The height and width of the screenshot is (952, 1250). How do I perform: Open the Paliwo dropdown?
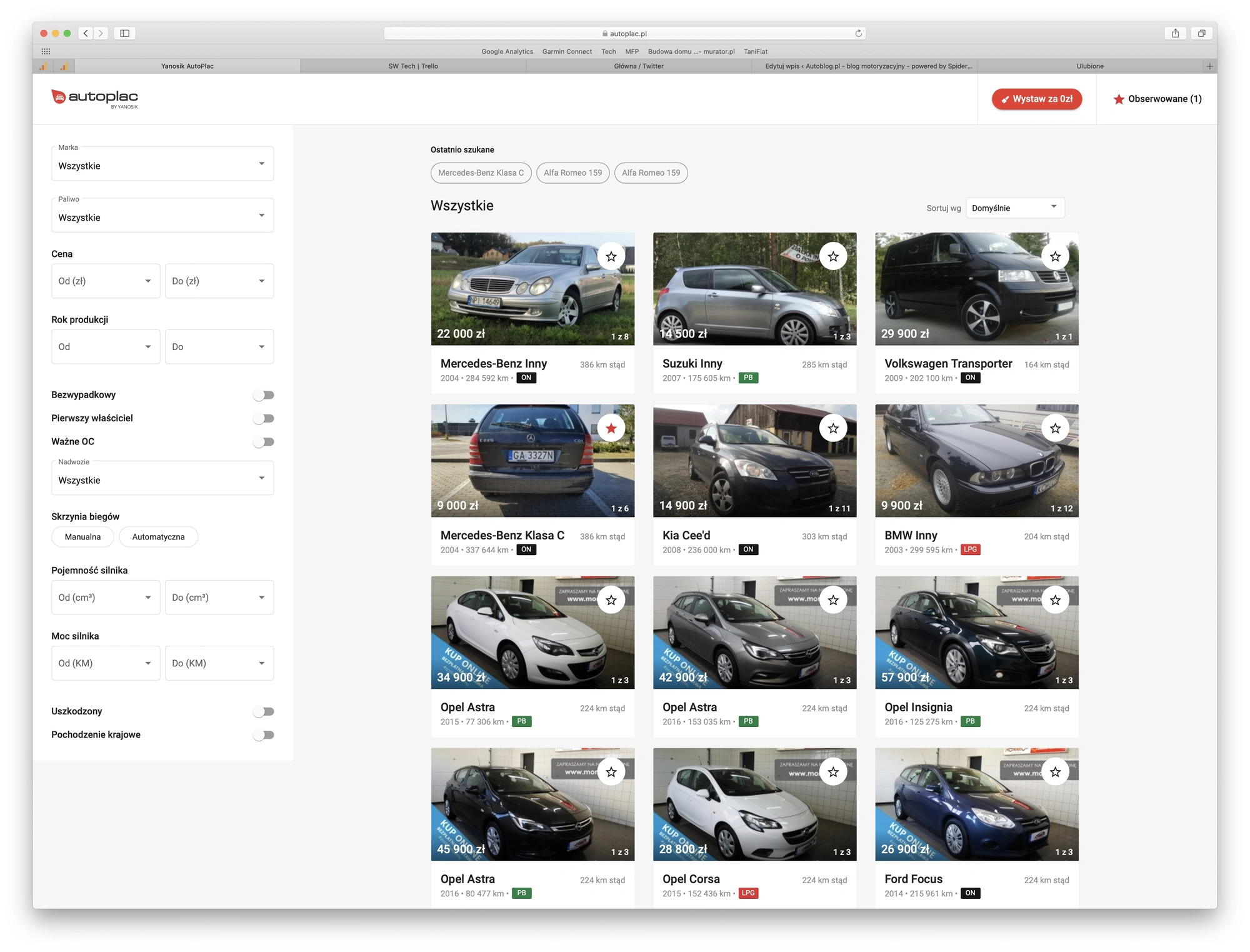(x=162, y=216)
